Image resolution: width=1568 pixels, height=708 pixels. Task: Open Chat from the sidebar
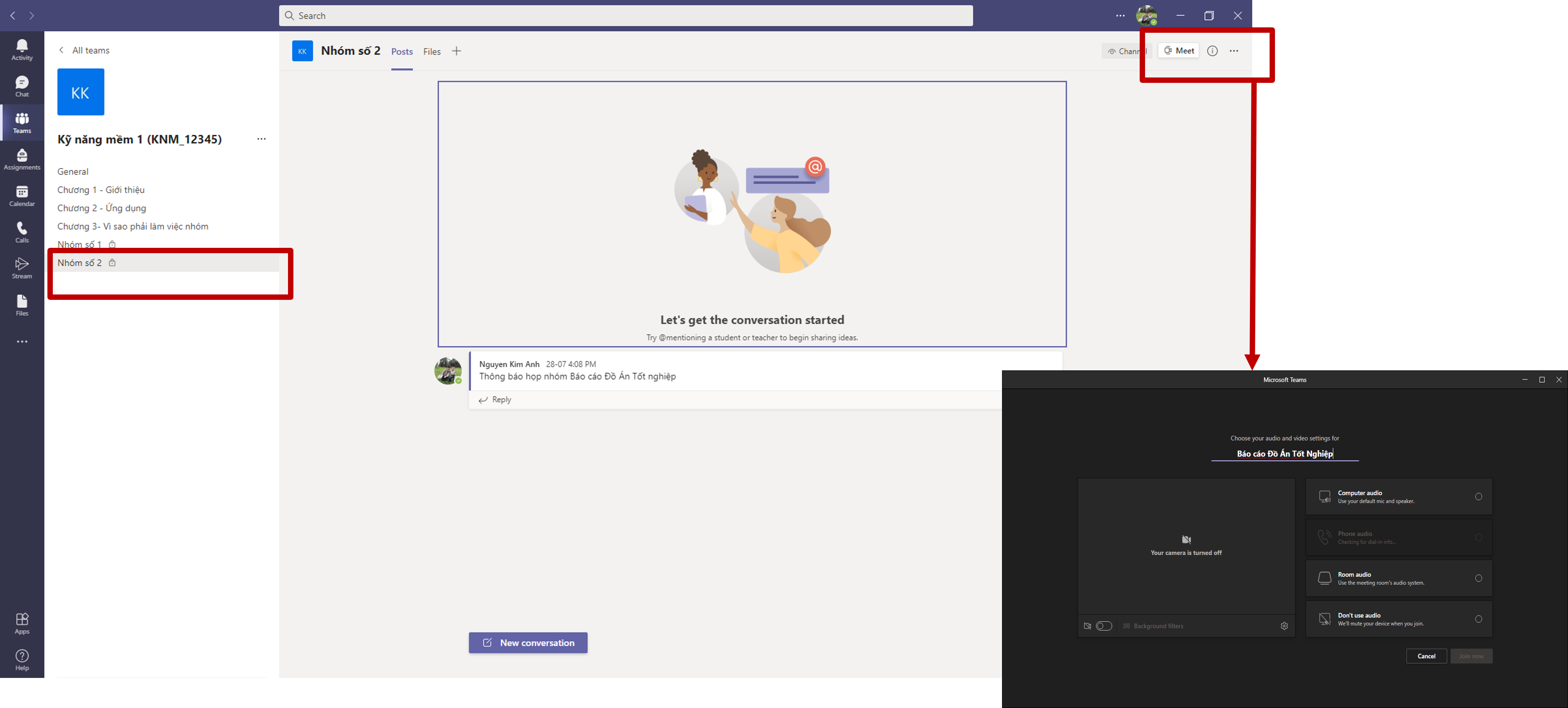22,86
